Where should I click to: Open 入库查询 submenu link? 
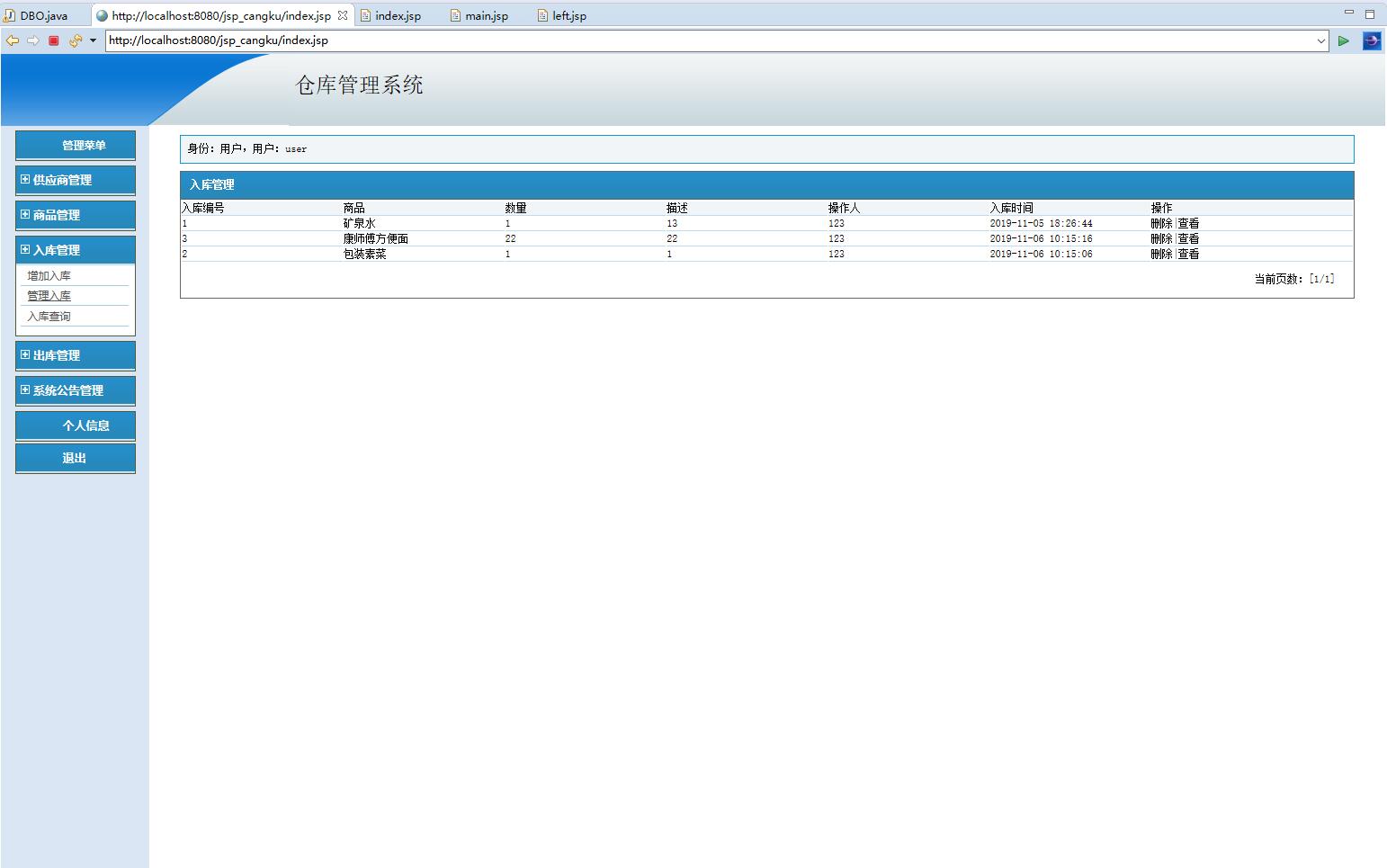point(49,317)
